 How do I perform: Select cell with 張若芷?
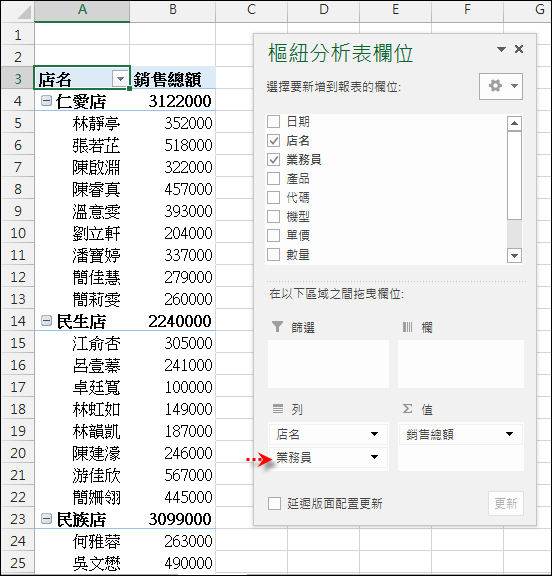click(82, 145)
